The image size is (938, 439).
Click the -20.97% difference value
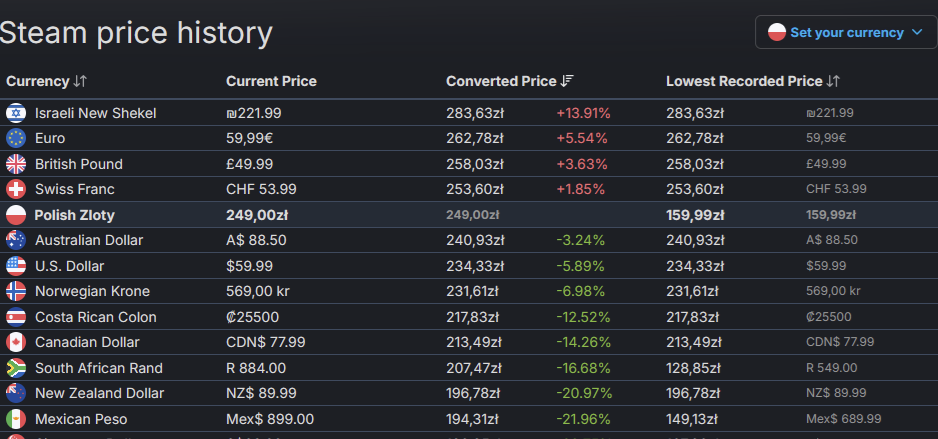[x=584, y=393]
